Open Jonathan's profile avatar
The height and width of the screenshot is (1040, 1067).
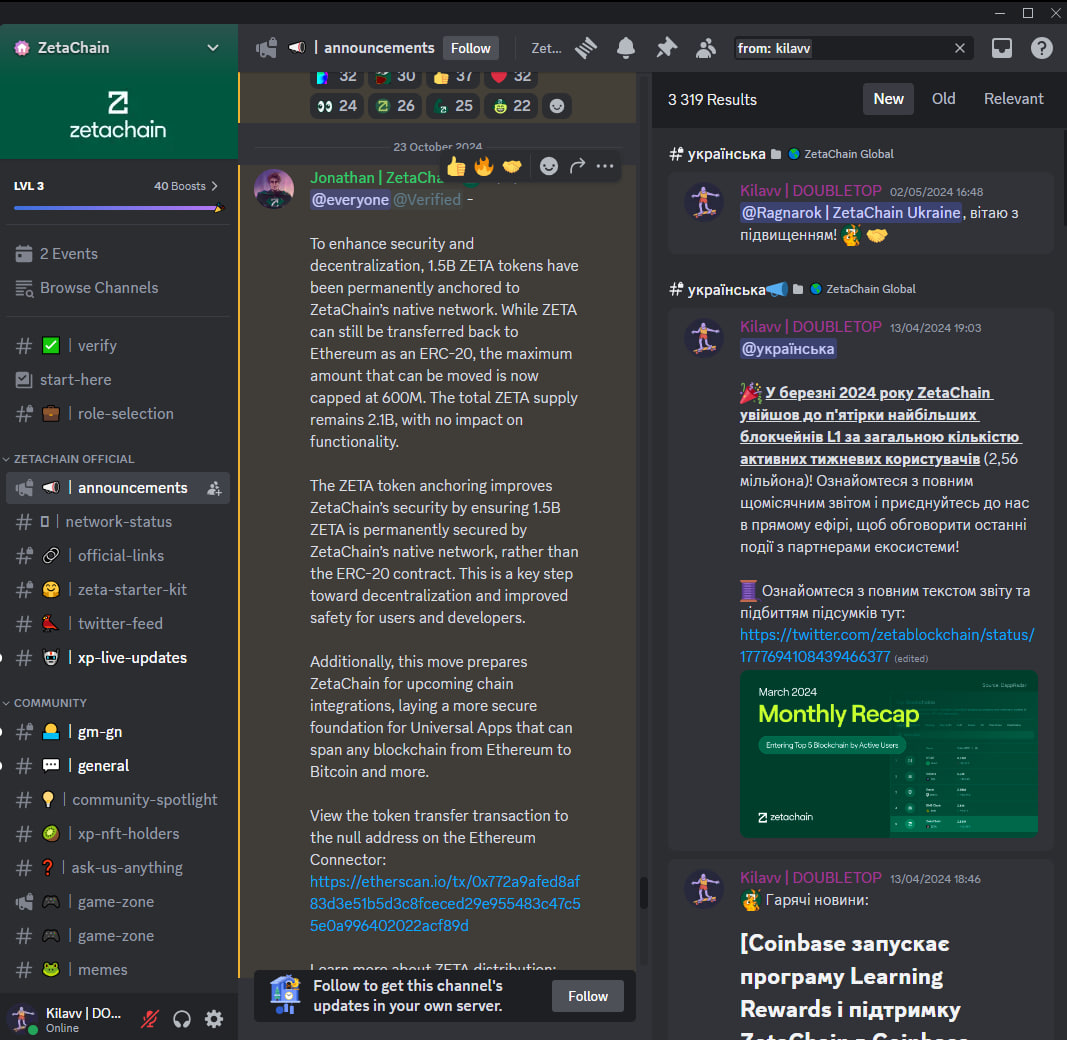tap(274, 189)
